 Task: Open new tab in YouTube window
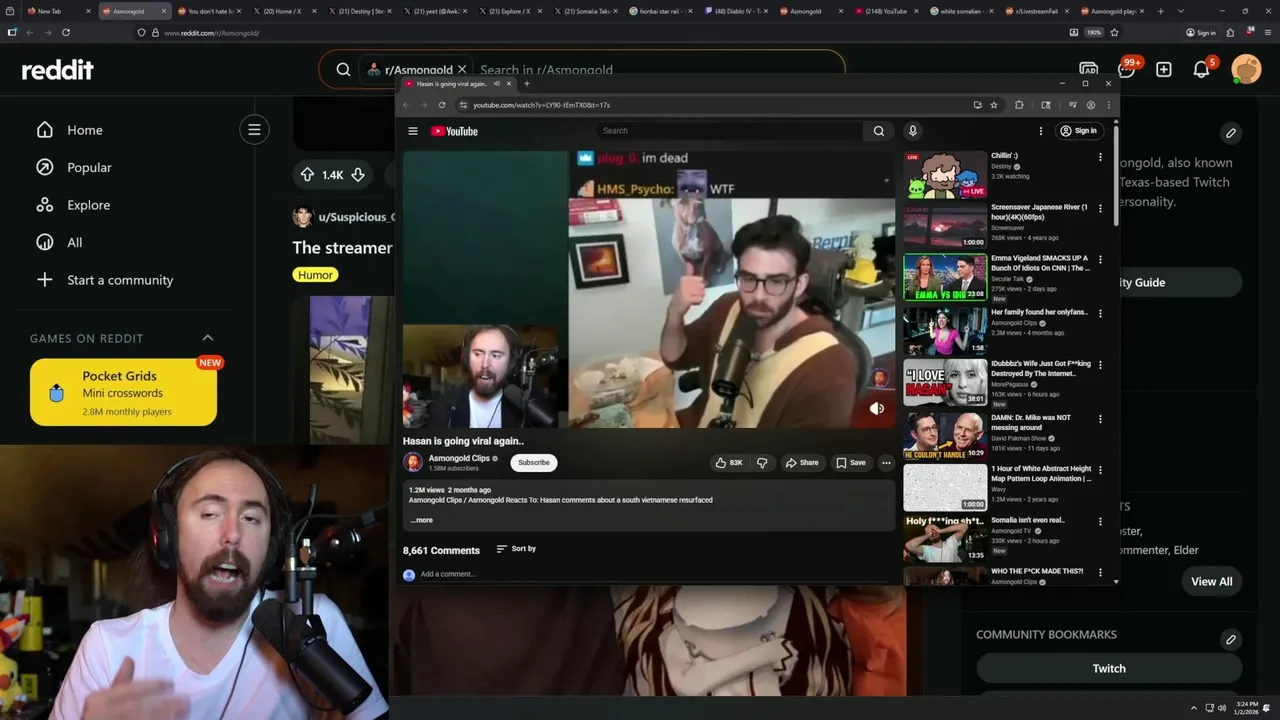point(526,84)
